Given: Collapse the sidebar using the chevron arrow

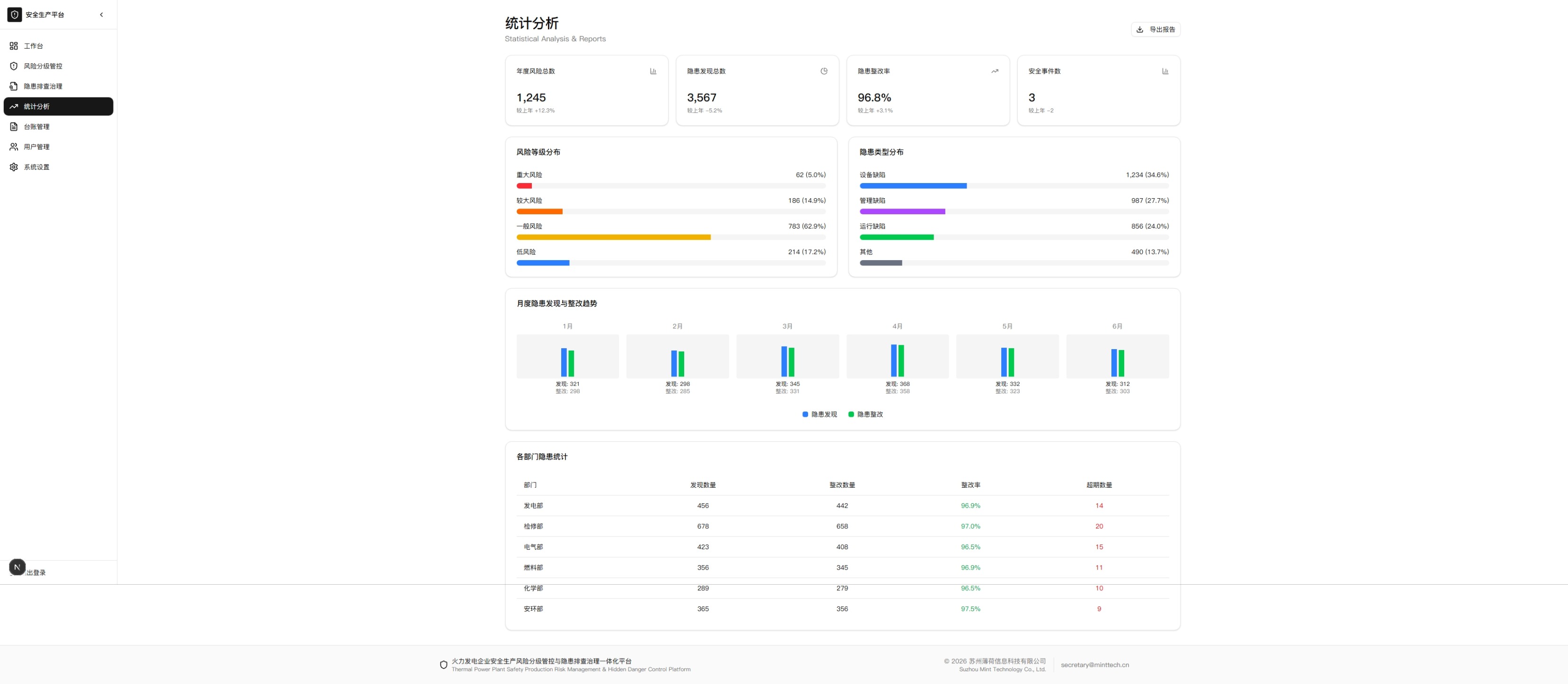Looking at the screenshot, I should point(102,15).
